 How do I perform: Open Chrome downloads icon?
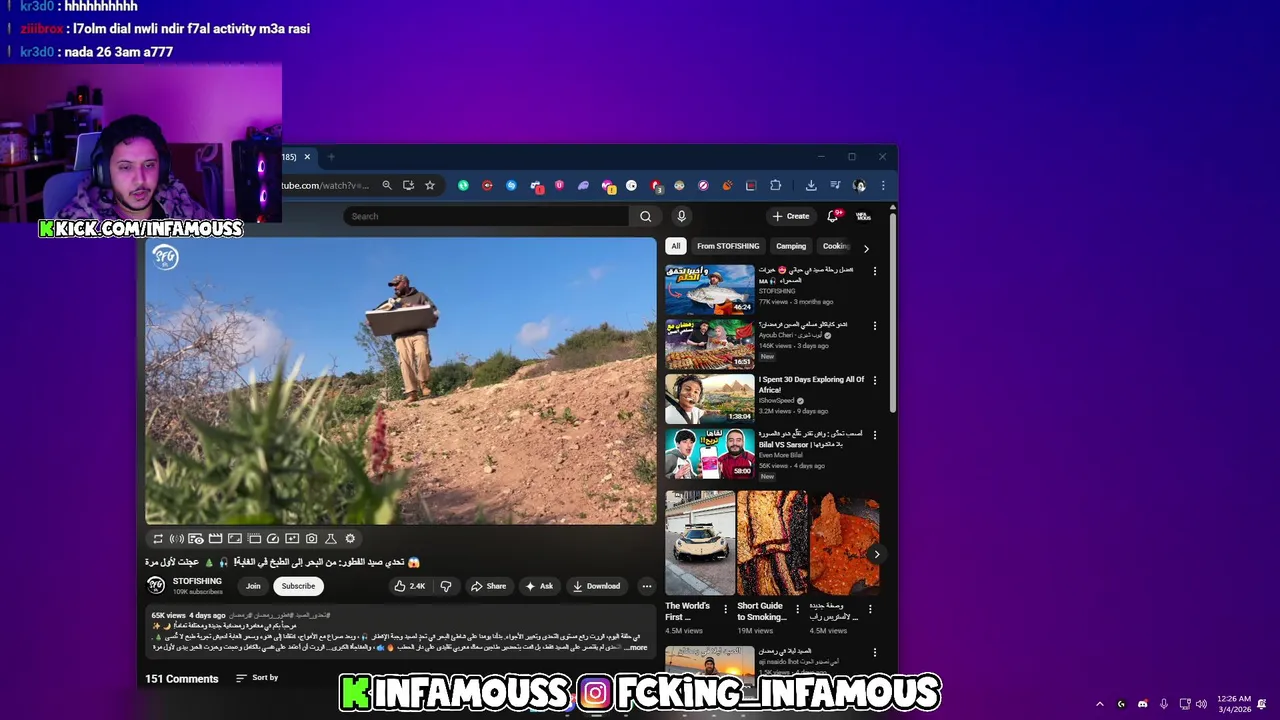click(811, 185)
